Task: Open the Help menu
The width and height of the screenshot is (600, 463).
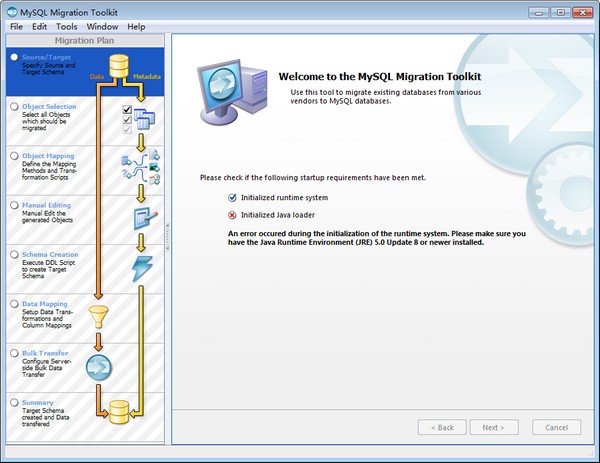Action: [136, 27]
